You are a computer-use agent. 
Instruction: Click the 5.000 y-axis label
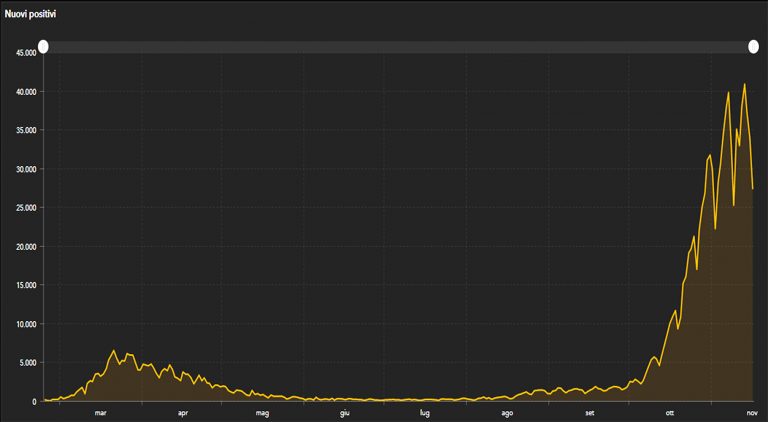pos(28,363)
